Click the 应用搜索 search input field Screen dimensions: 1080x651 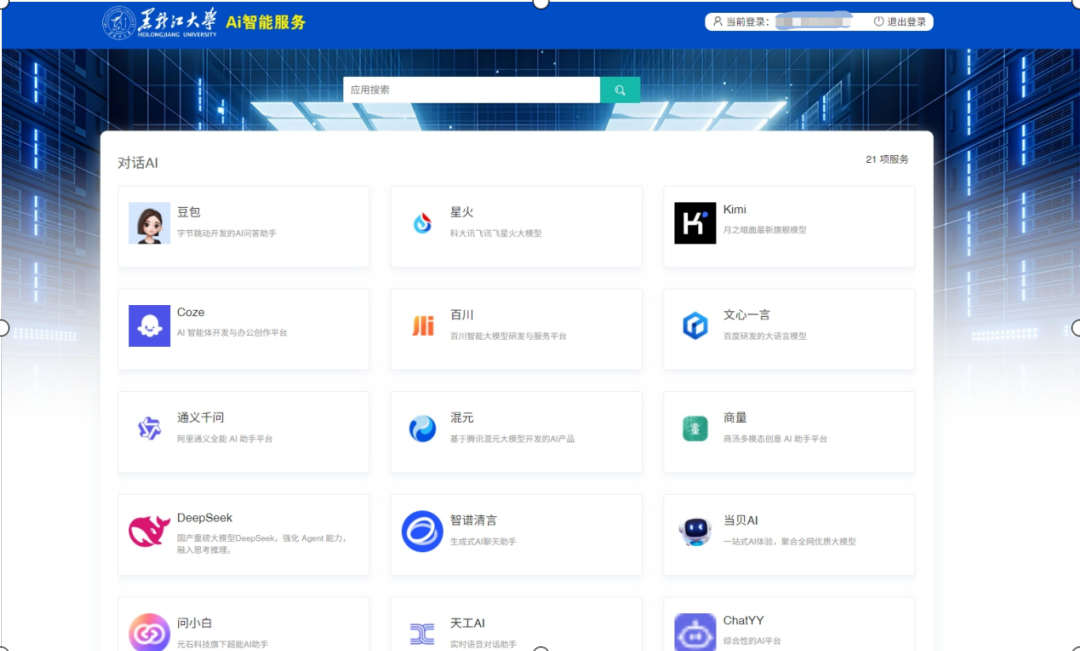tap(471, 90)
